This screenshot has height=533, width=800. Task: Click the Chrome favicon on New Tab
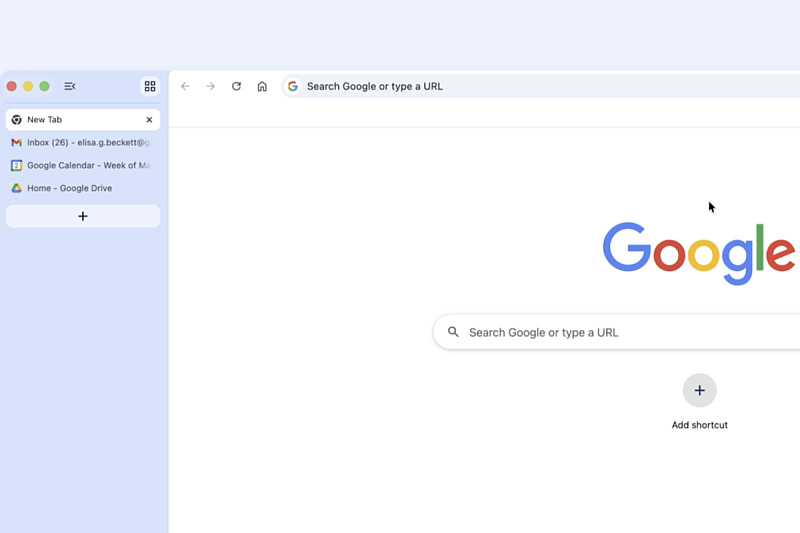click(16, 120)
